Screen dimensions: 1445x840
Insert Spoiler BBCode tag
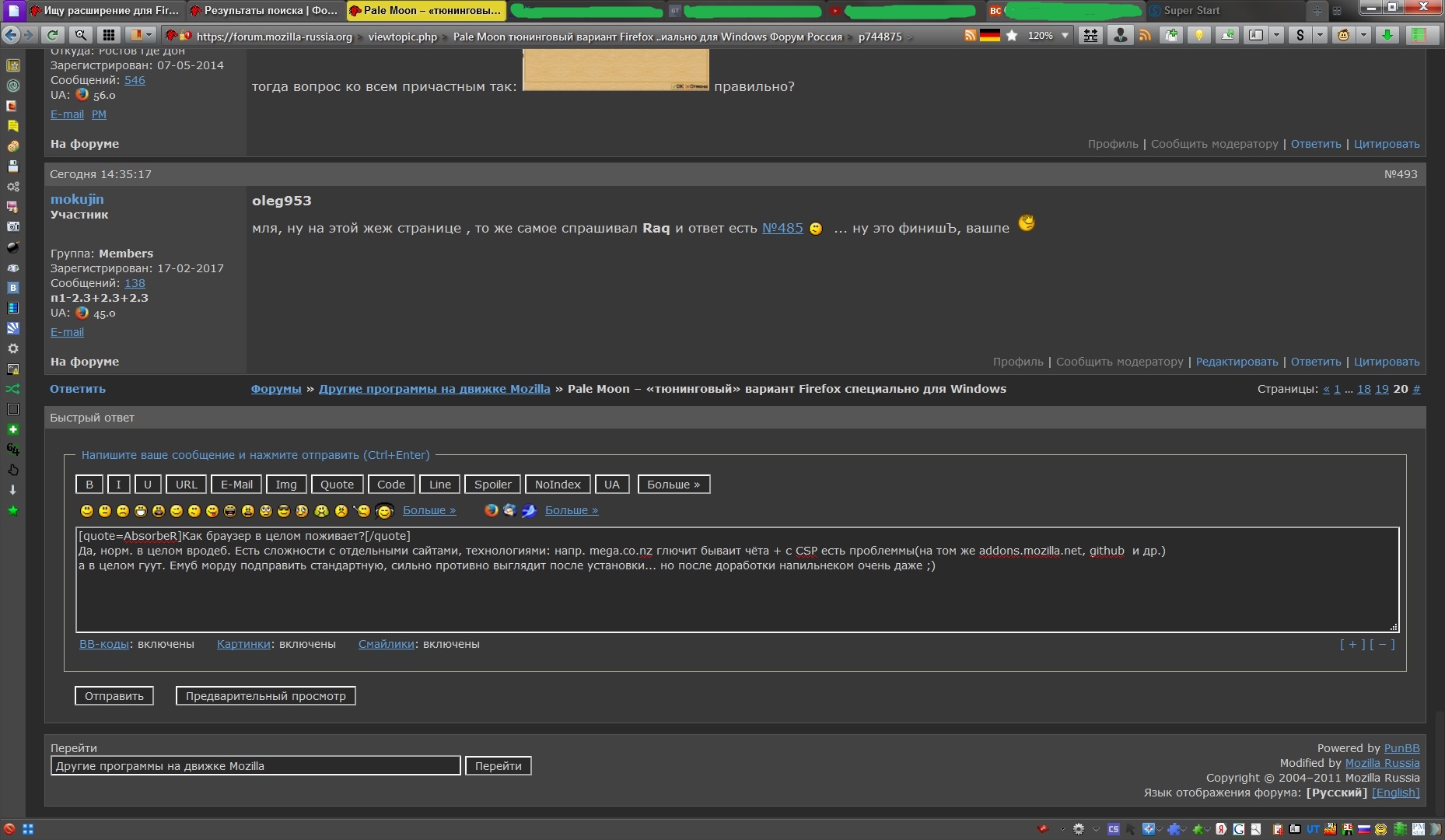click(493, 485)
